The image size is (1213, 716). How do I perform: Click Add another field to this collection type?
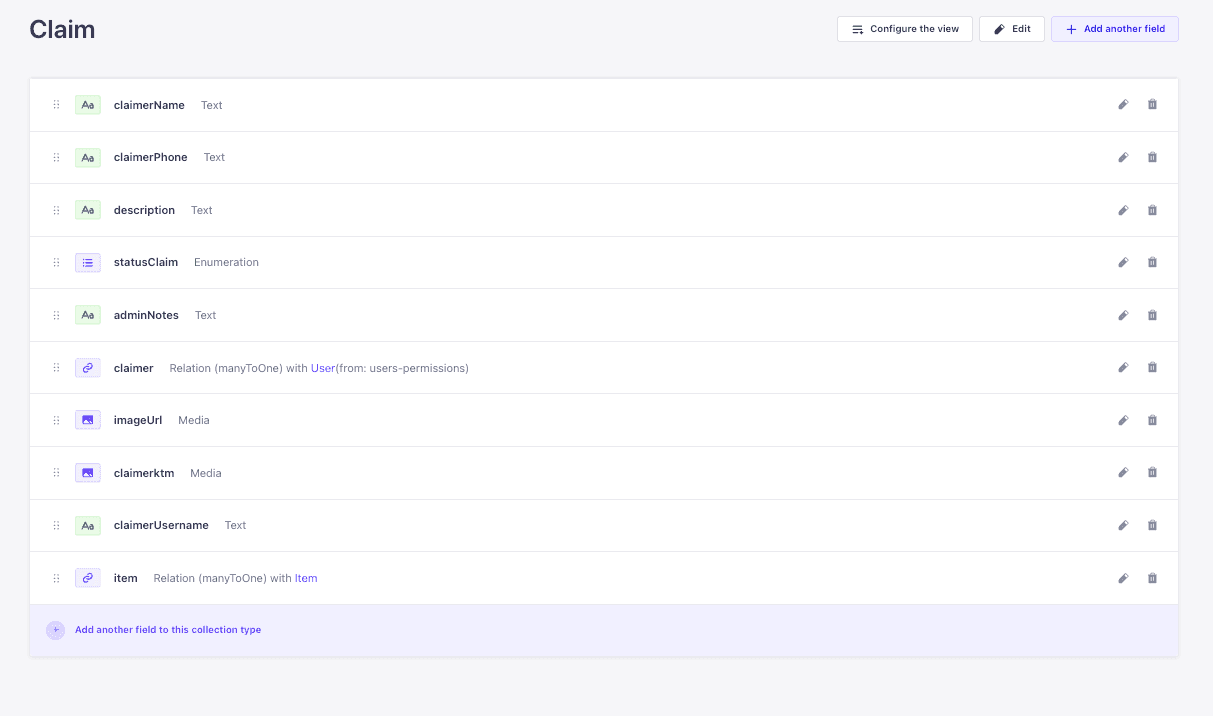coord(167,630)
